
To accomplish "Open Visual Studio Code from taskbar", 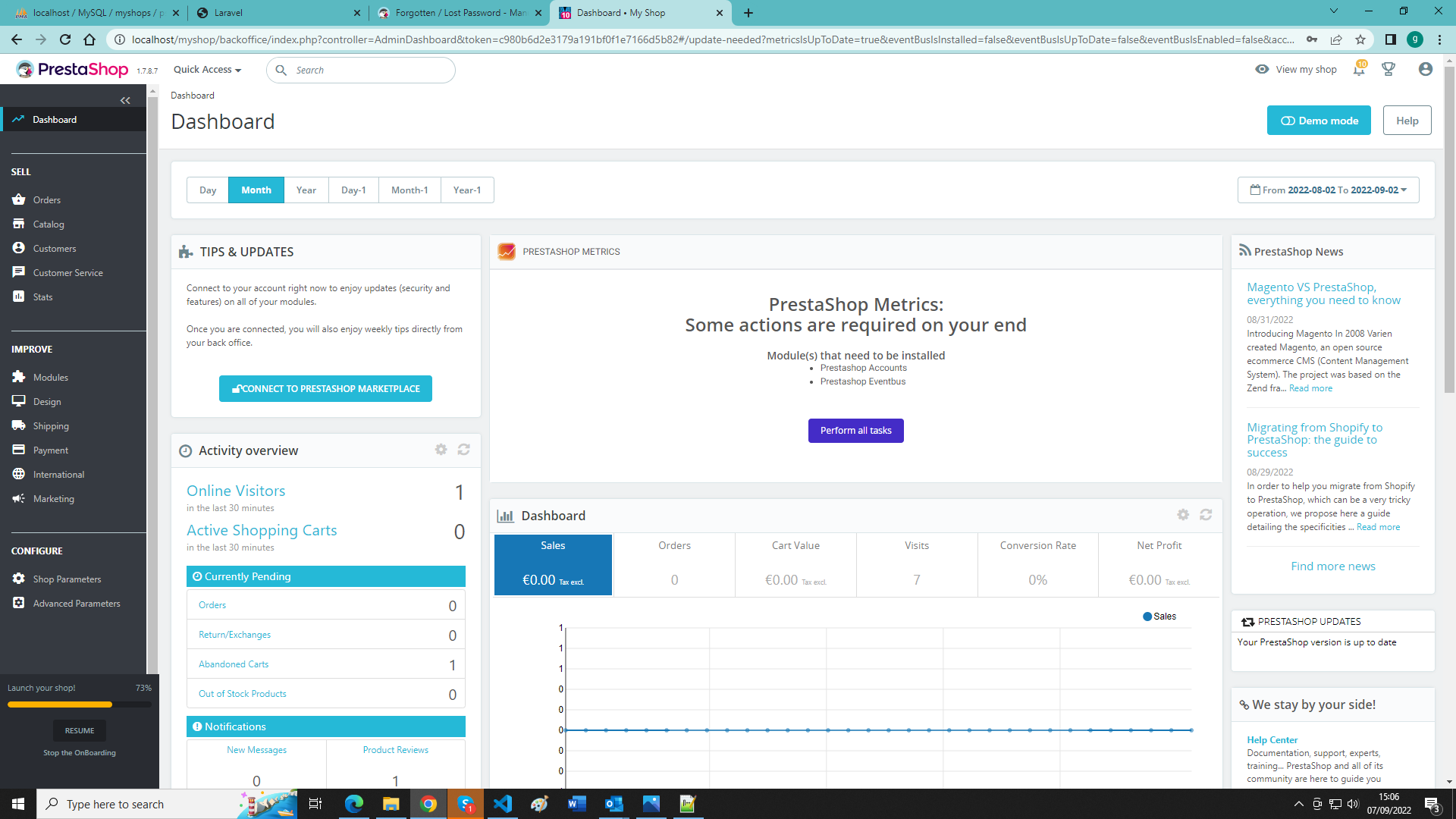I will coord(503,804).
